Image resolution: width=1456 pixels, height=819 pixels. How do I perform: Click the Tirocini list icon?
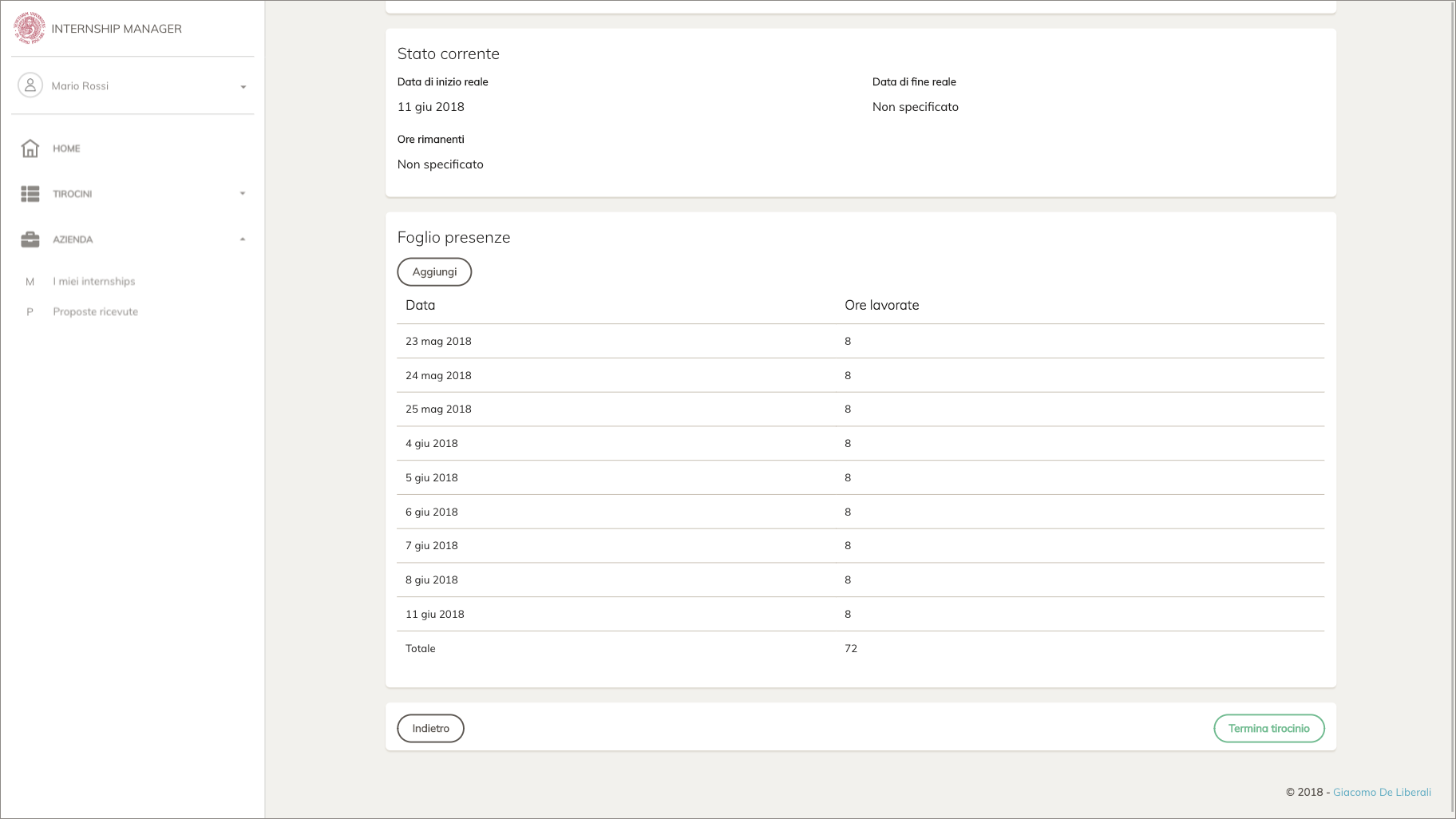(x=30, y=194)
